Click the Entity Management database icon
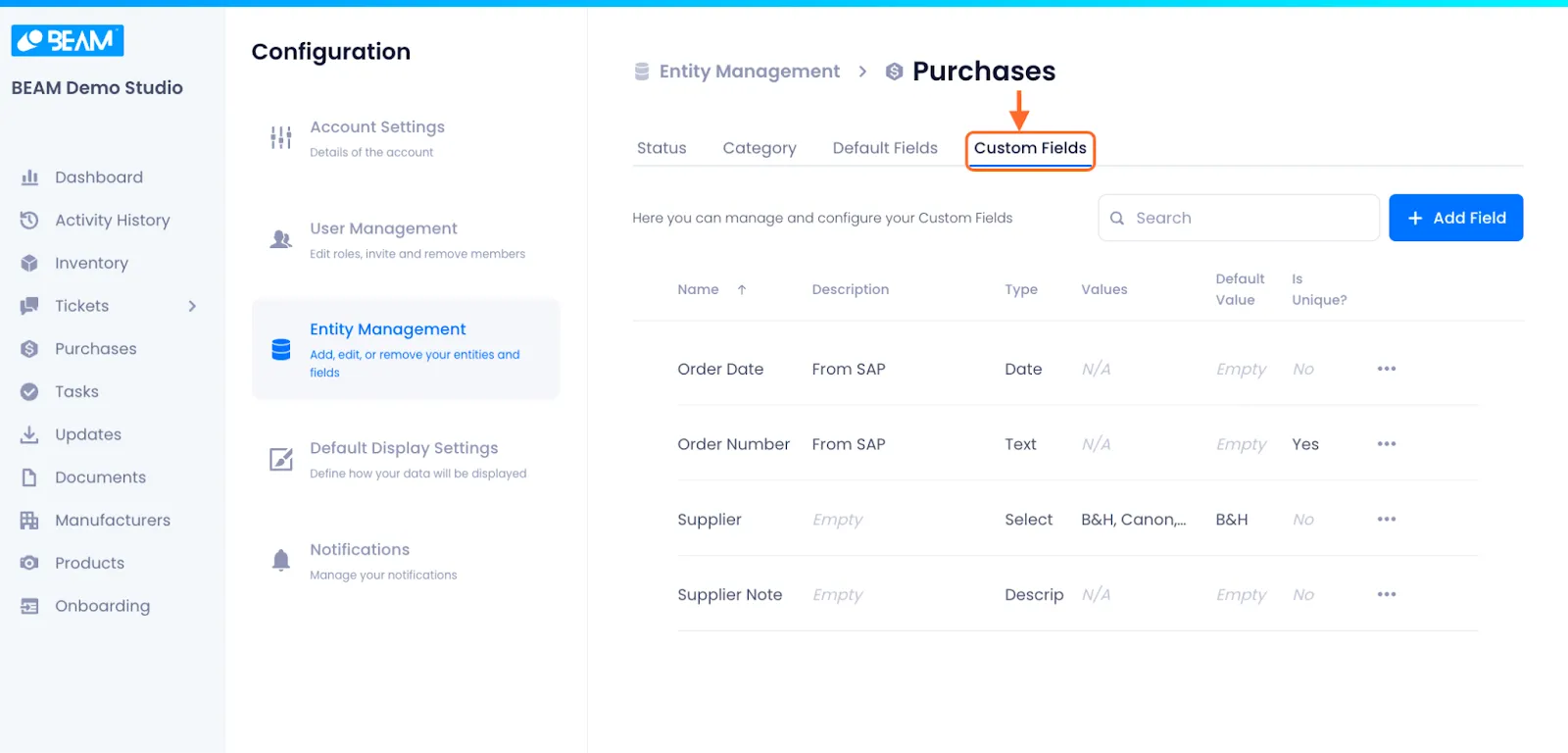The height and width of the screenshot is (753, 1568). [281, 349]
